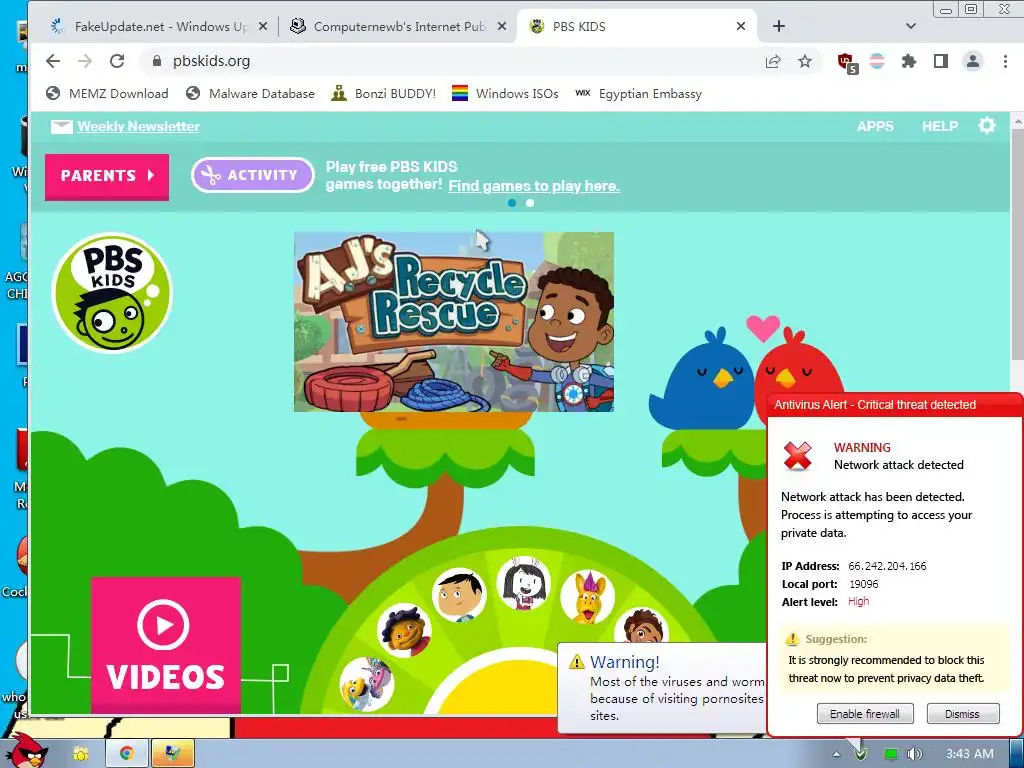The width and height of the screenshot is (1024, 768).
Task: Pick the girl with pigtails character icon
Action: coord(524,583)
